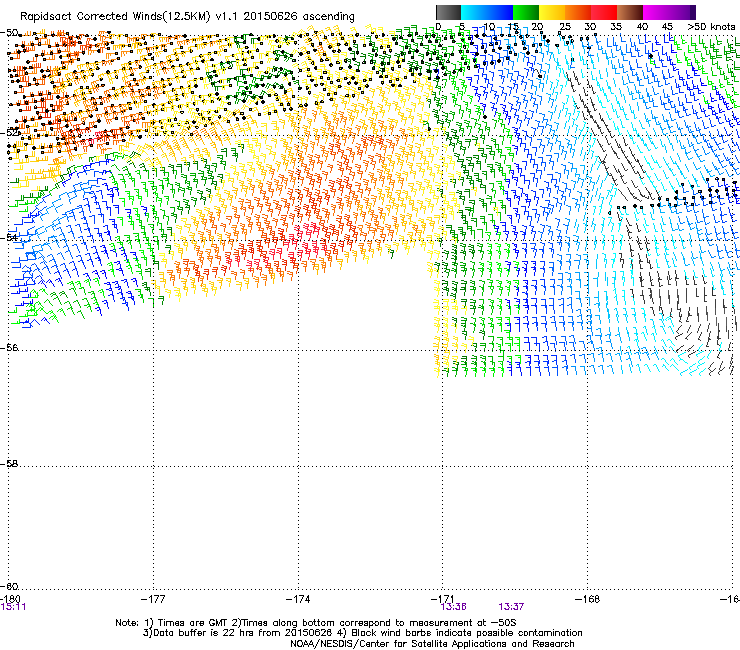Click the NOAA/NESDIS credit line
Image resolution: width=740 pixels, height=650 pixels.
pos(432,644)
